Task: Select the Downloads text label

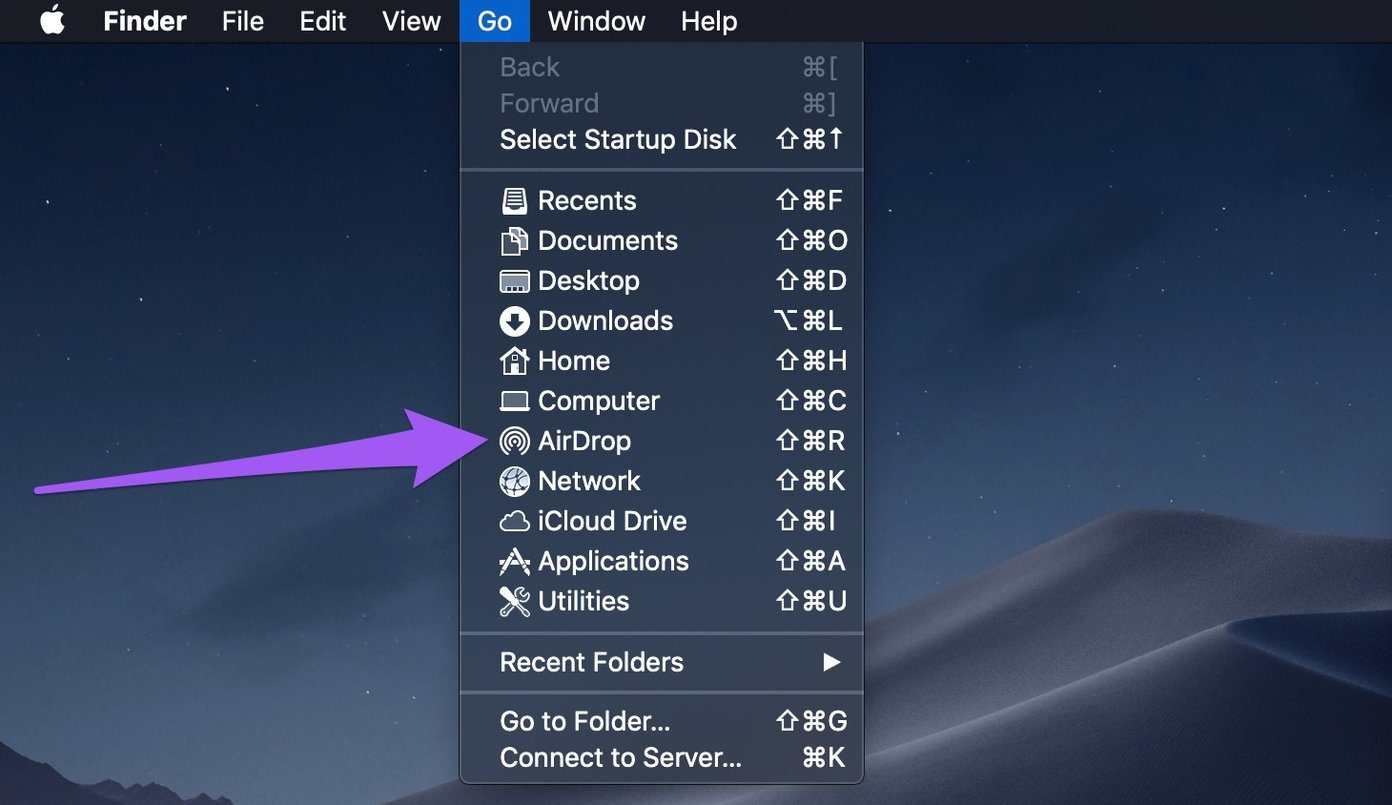Action: tap(605, 321)
